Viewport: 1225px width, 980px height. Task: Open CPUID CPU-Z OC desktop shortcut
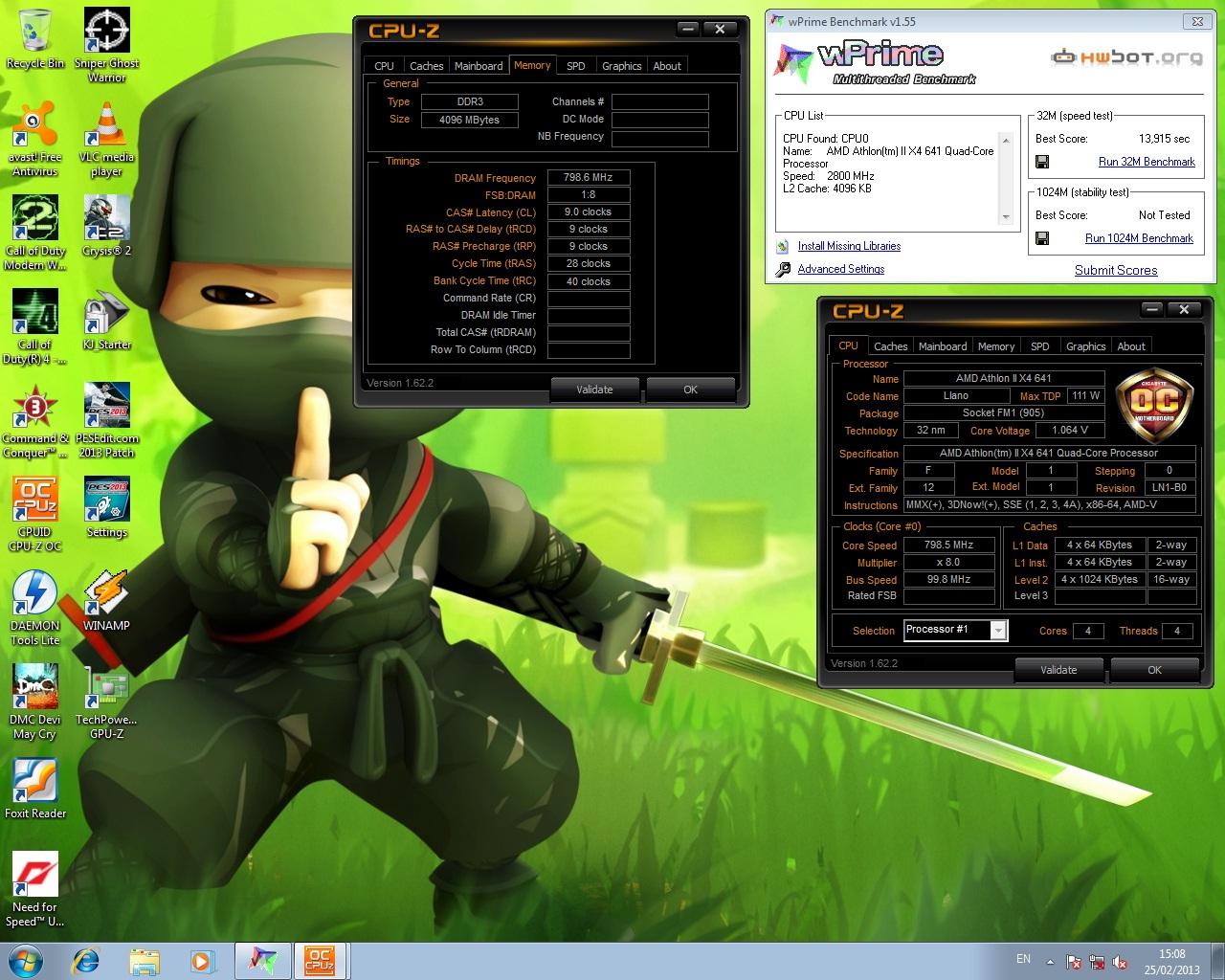[x=35, y=514]
